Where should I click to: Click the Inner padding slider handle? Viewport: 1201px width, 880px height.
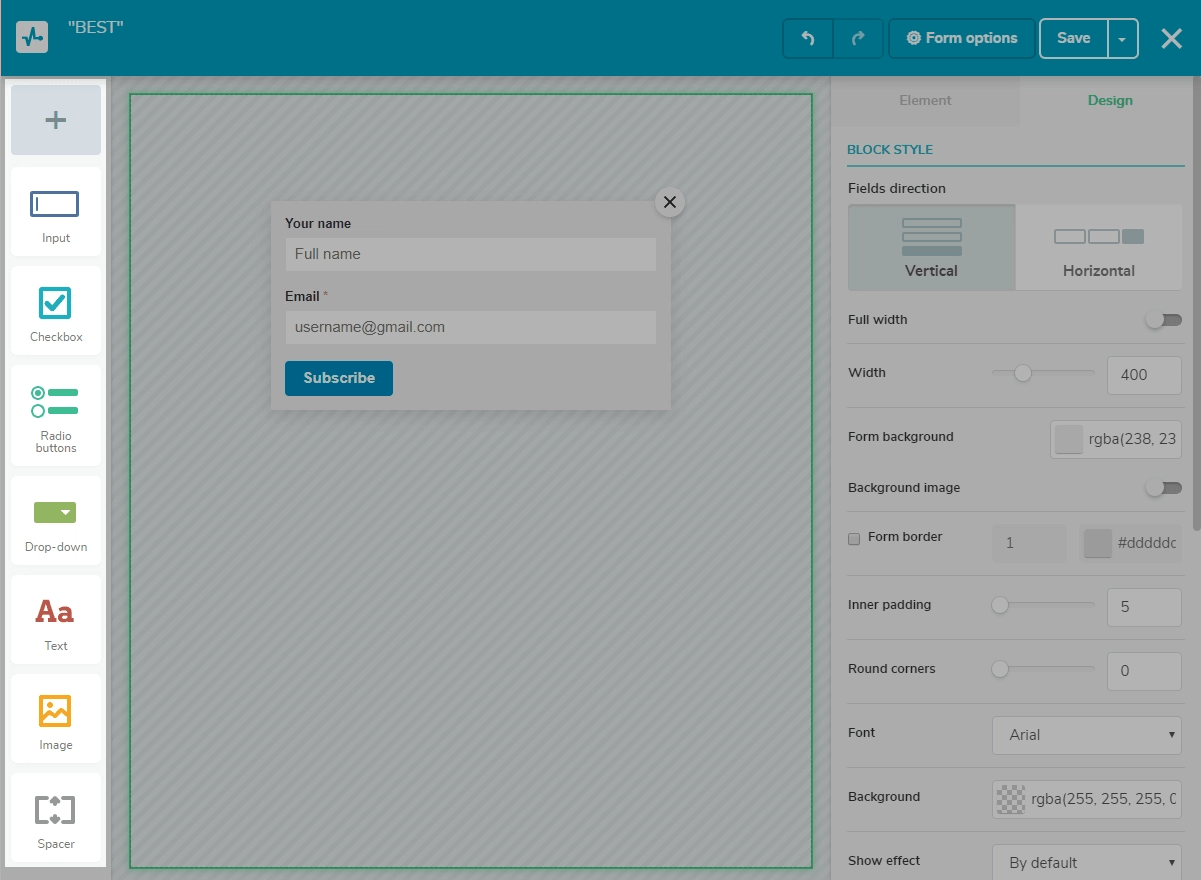pos(1000,605)
